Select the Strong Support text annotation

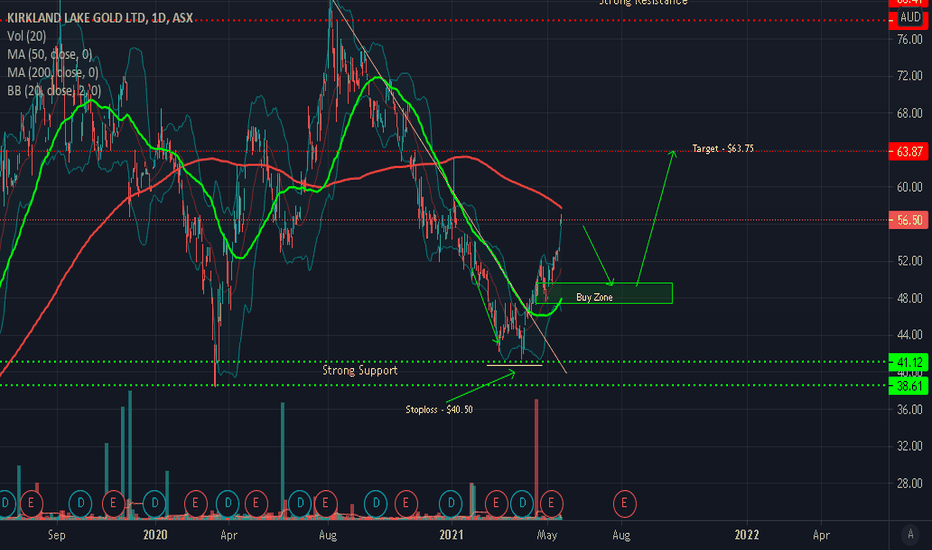(x=360, y=370)
